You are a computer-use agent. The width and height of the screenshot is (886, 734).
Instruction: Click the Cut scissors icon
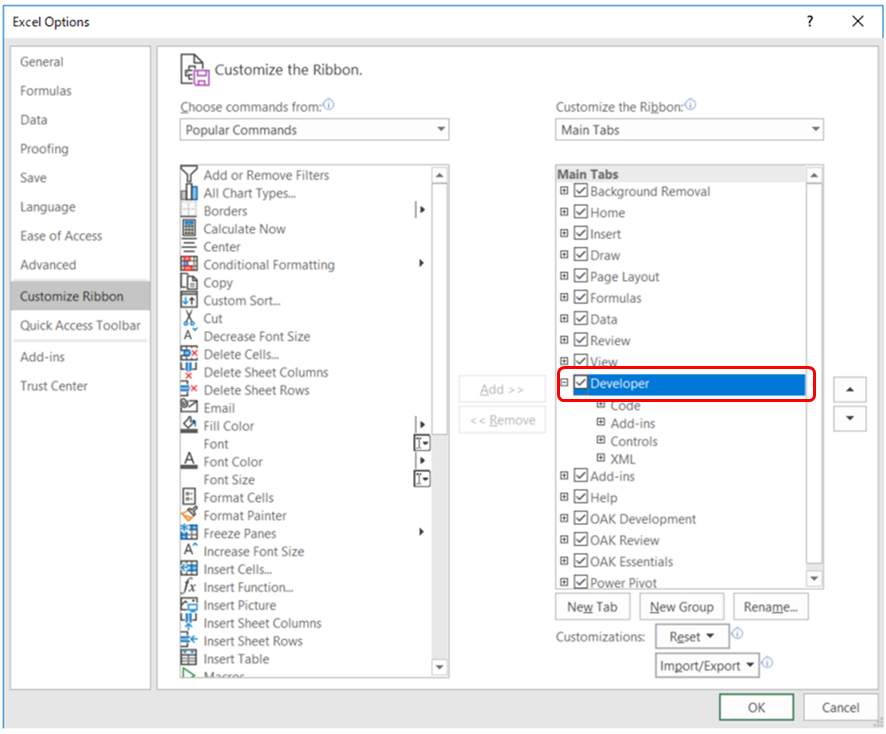(189, 319)
